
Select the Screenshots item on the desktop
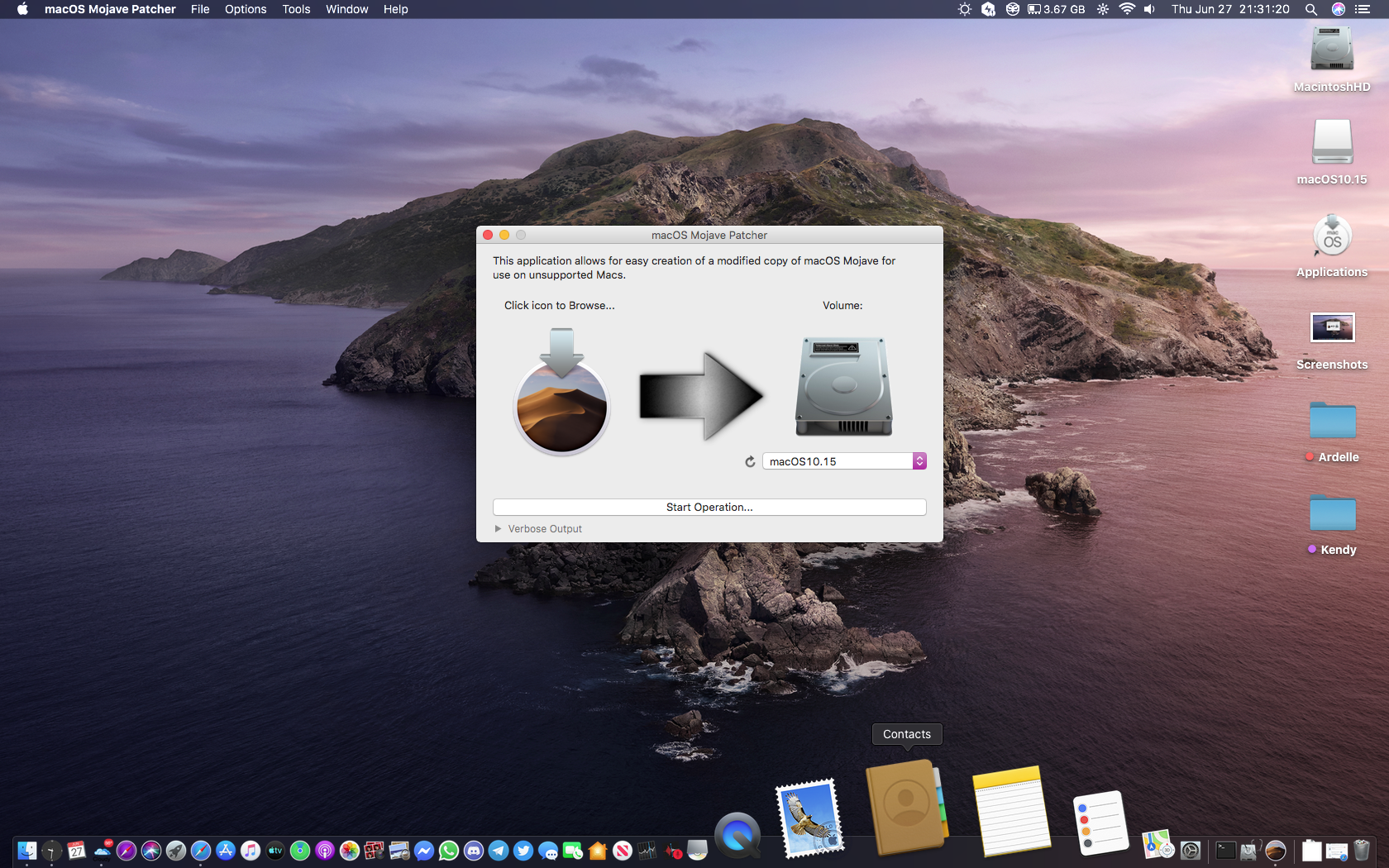[x=1332, y=339]
